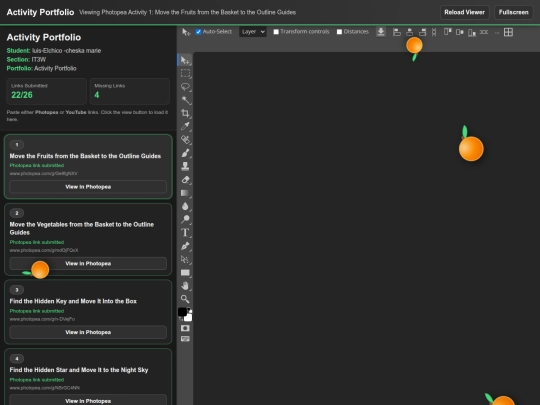Select the Type tool
This screenshot has width=540, height=405.
tap(185, 232)
